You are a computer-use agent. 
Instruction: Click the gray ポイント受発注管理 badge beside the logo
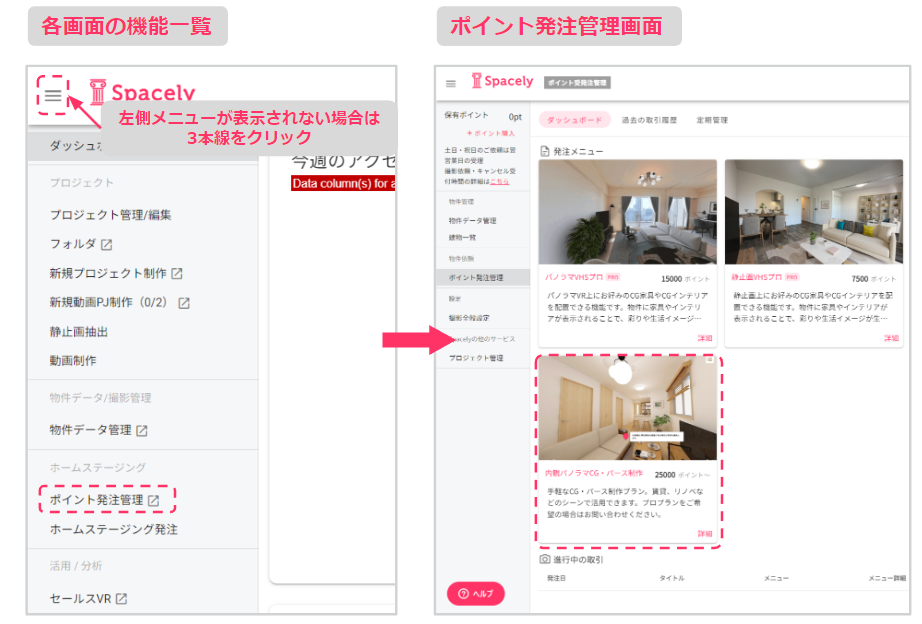[577, 83]
